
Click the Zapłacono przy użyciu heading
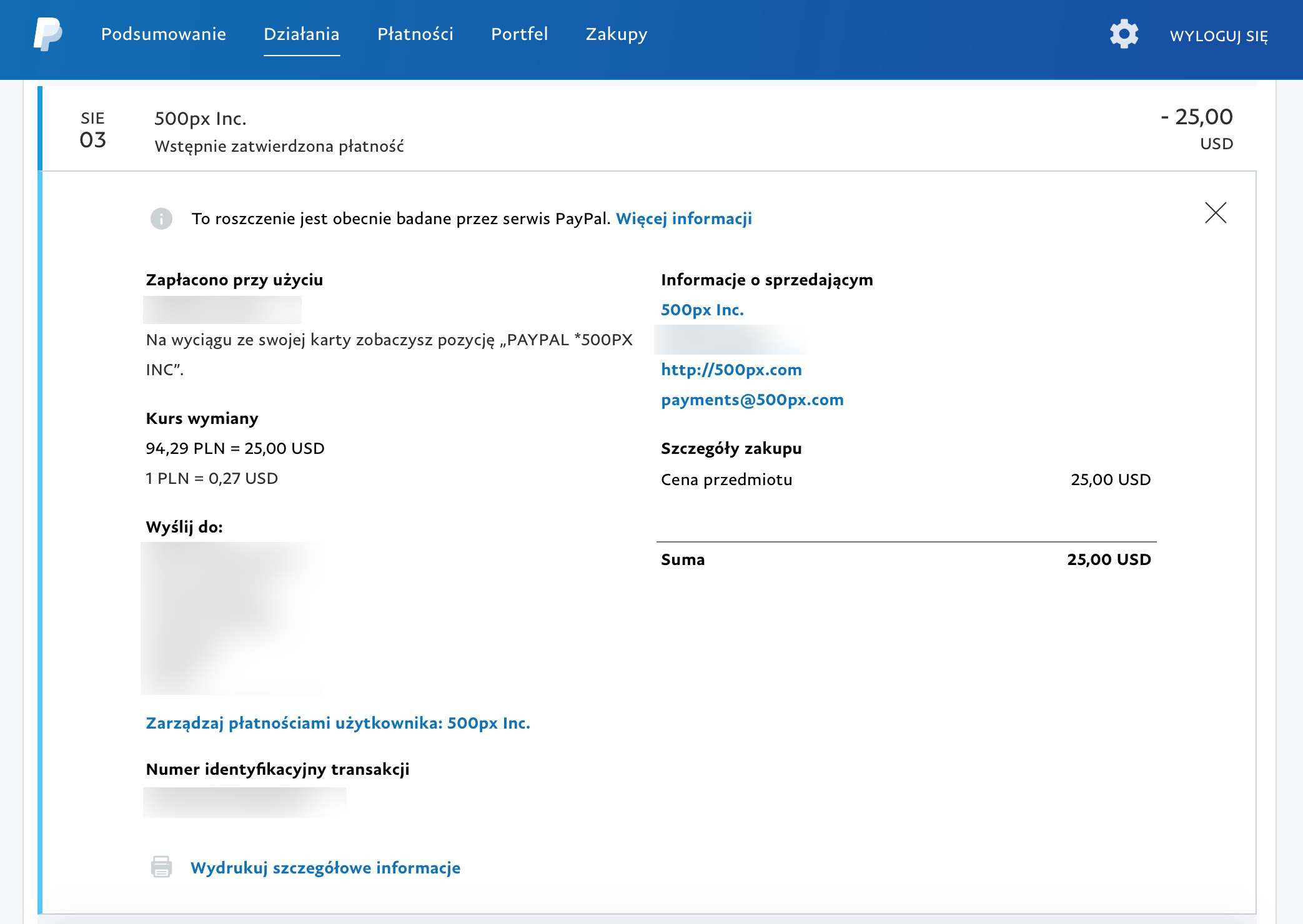(x=234, y=280)
